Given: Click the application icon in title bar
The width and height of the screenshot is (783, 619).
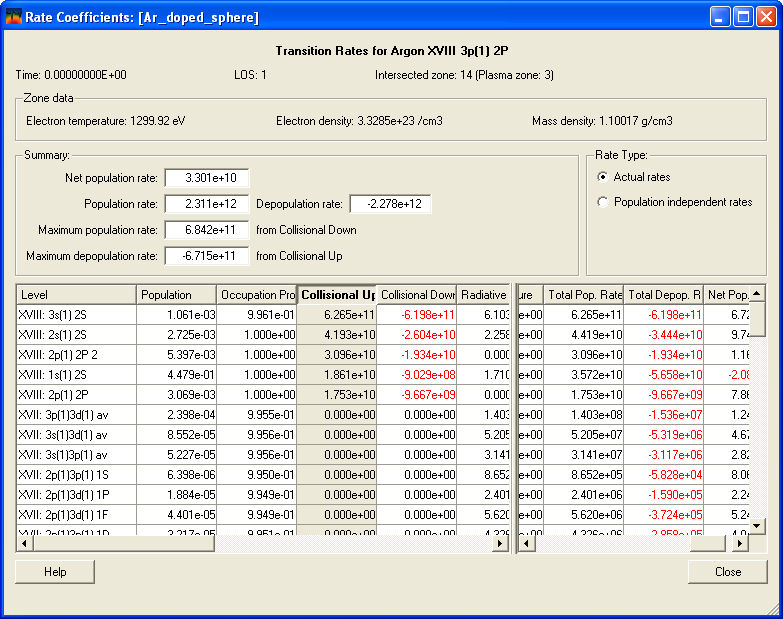Looking at the screenshot, I should pos(14,17).
